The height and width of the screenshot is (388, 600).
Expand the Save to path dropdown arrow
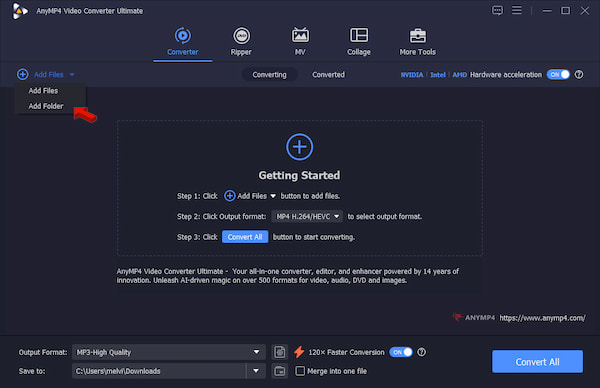[256, 371]
